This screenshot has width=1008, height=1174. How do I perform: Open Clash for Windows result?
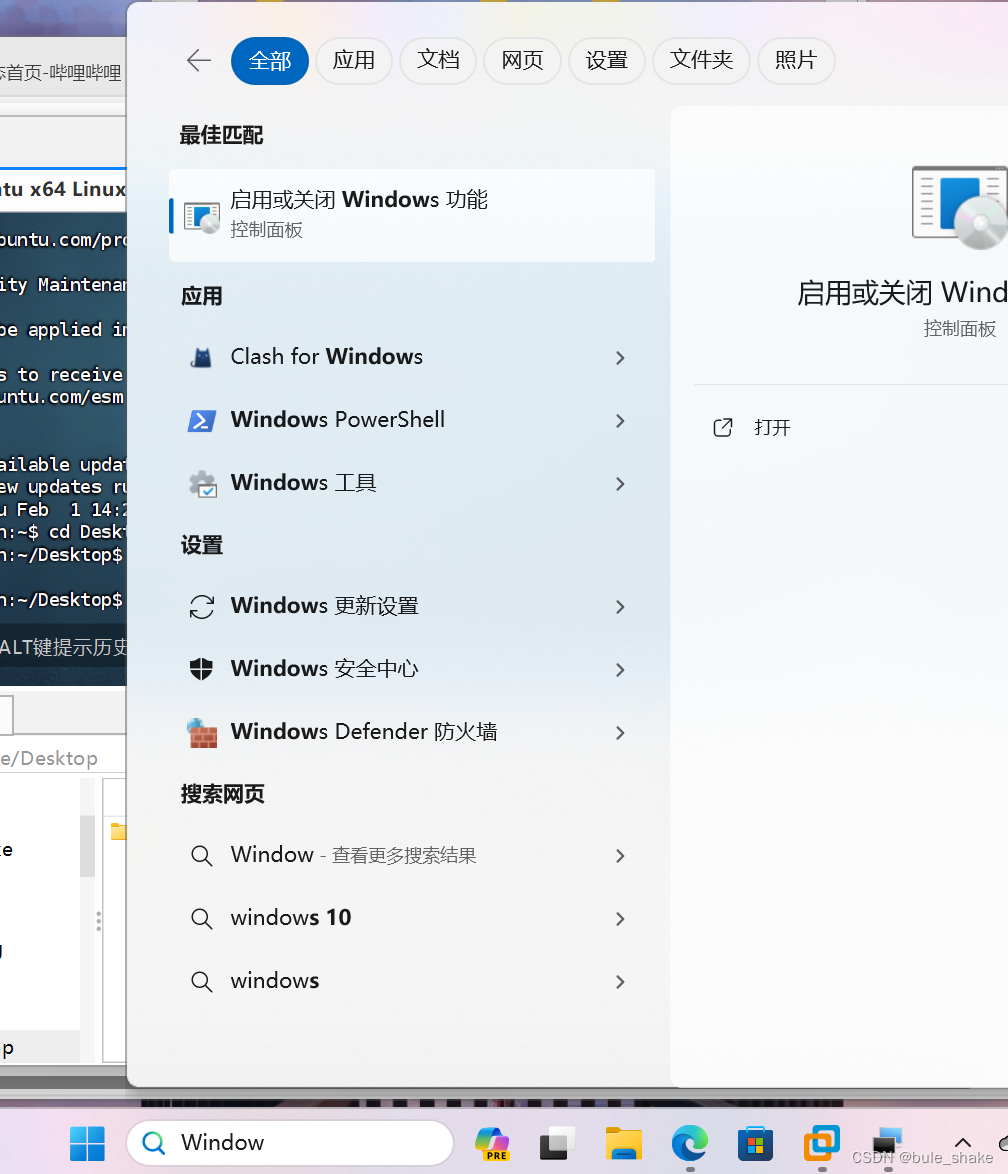412,357
